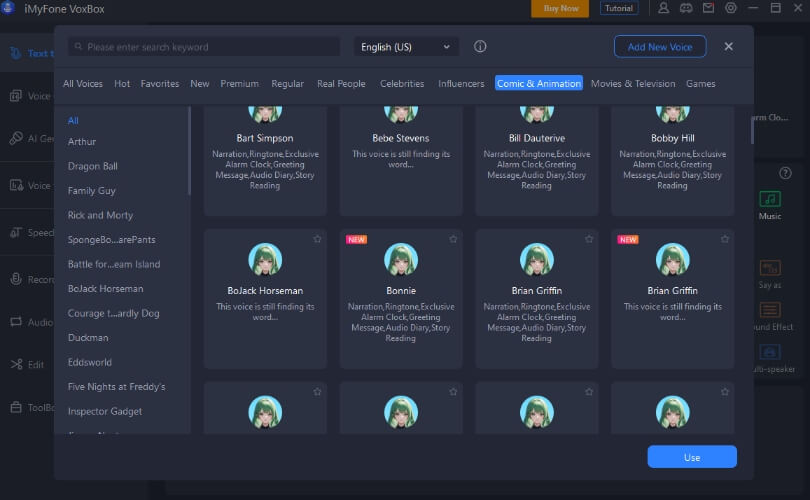Switch to the All Voices tab
The image size is (810, 500).
pos(83,84)
